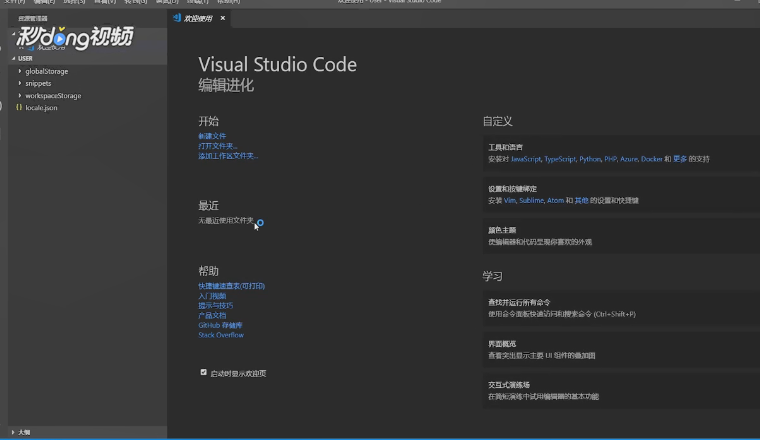The image size is (760, 440).
Task: Open the 交互式演练场 card
Action: pos(621,391)
